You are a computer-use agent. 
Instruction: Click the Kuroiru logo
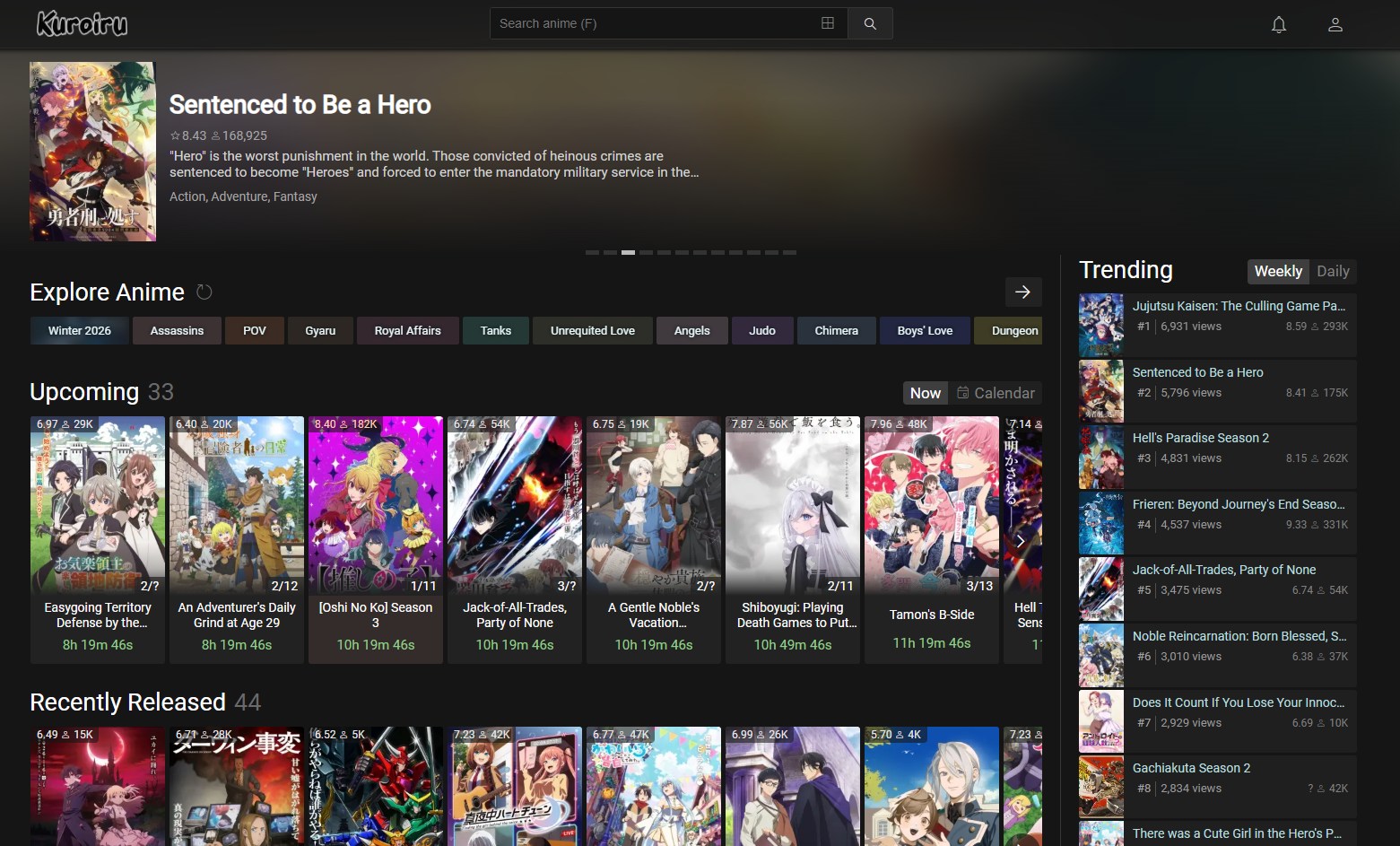pyautogui.click(x=82, y=23)
